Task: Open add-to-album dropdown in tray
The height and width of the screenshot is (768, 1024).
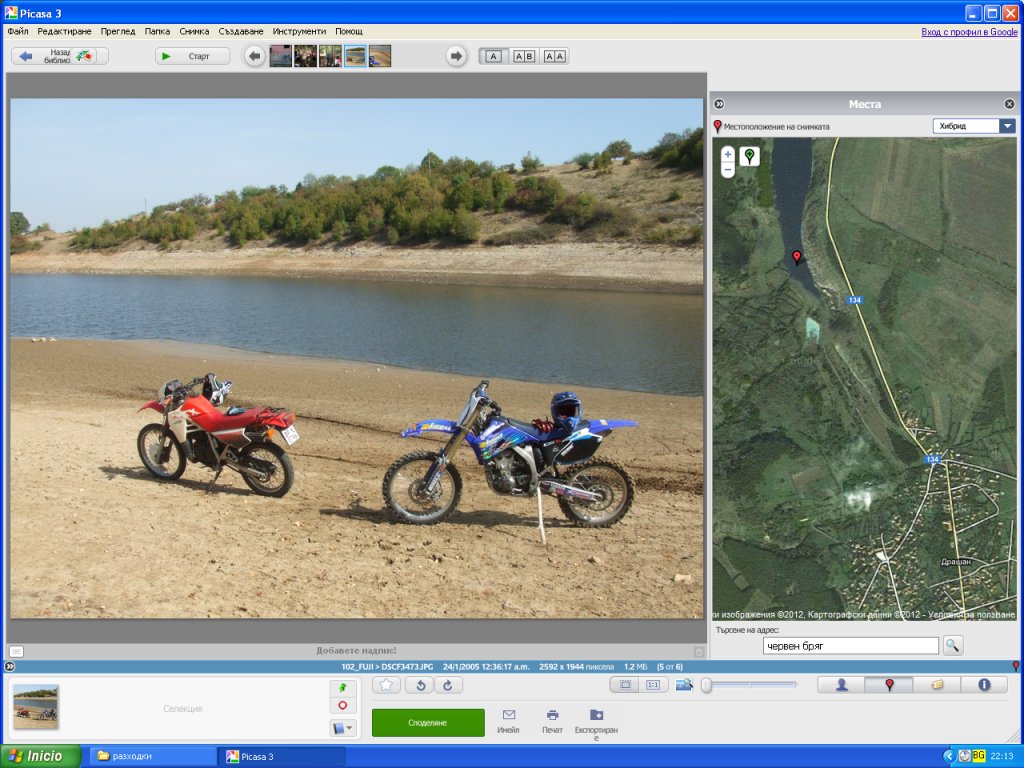Action: pos(343,728)
